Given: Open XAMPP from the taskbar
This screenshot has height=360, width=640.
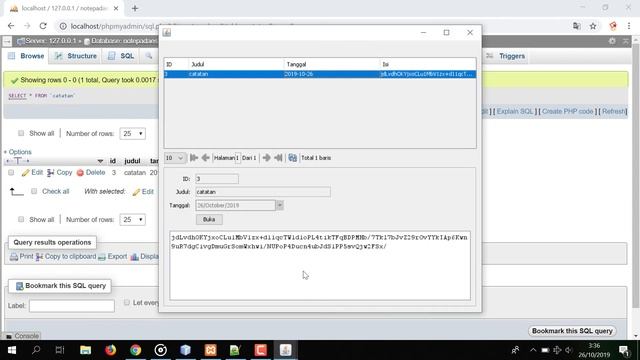Looking at the screenshot, I should pos(211,350).
